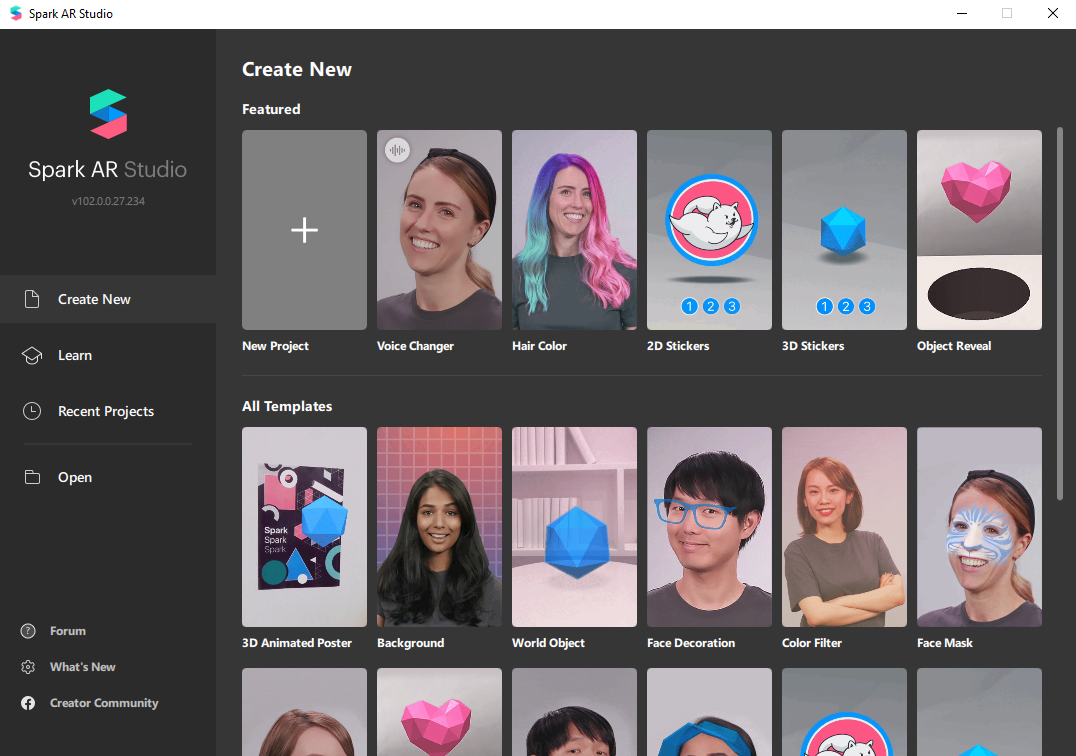
Task: Click the Featured section heading
Action: coord(271,109)
